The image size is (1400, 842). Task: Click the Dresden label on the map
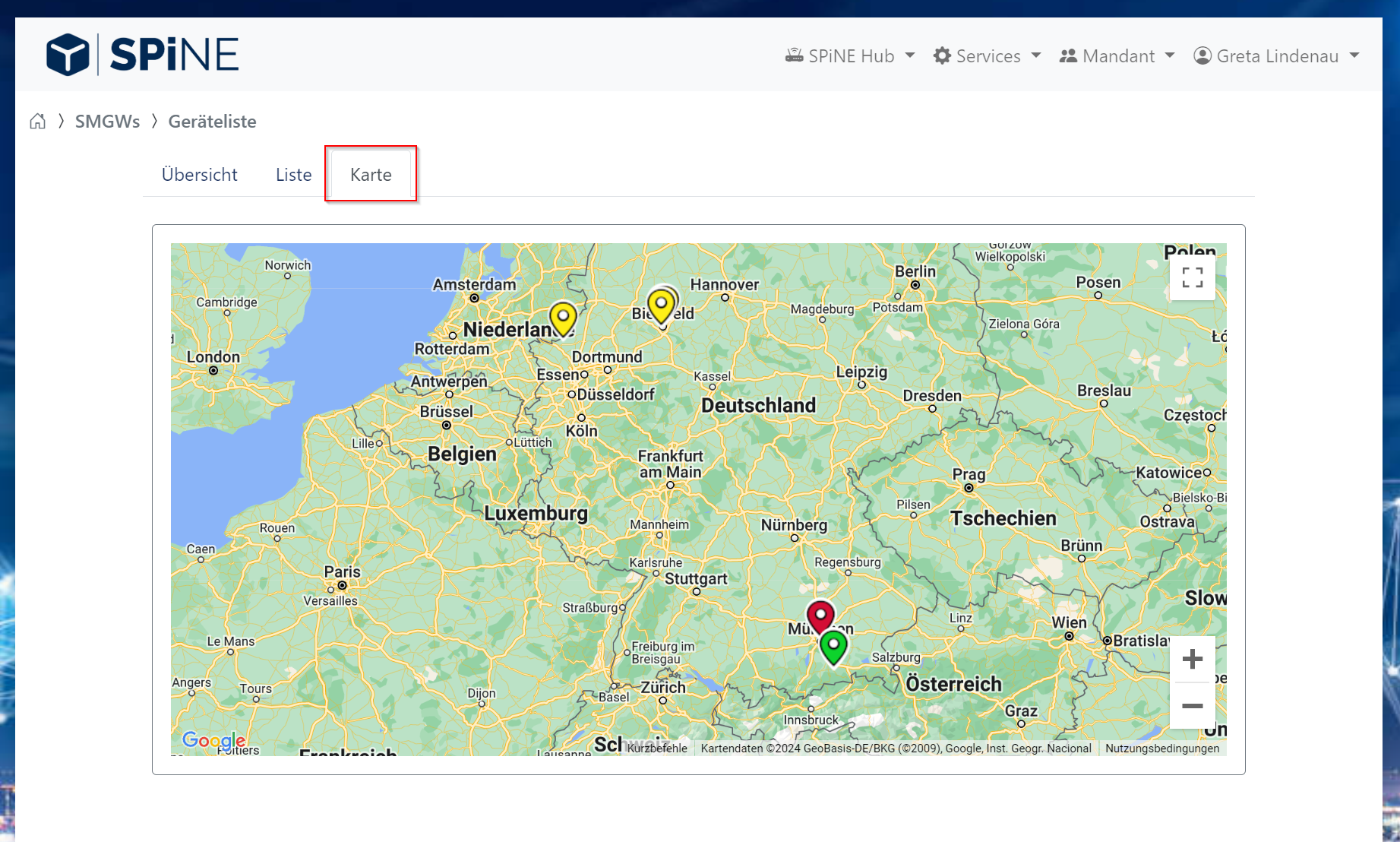tap(932, 396)
